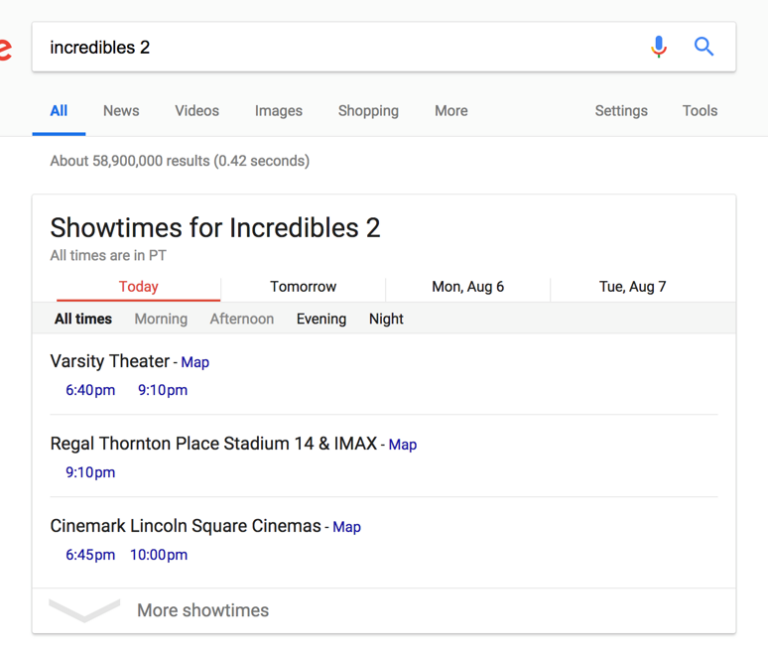Show showtimes for Tue, Aug 7
This screenshot has width=768, height=651.
632,287
